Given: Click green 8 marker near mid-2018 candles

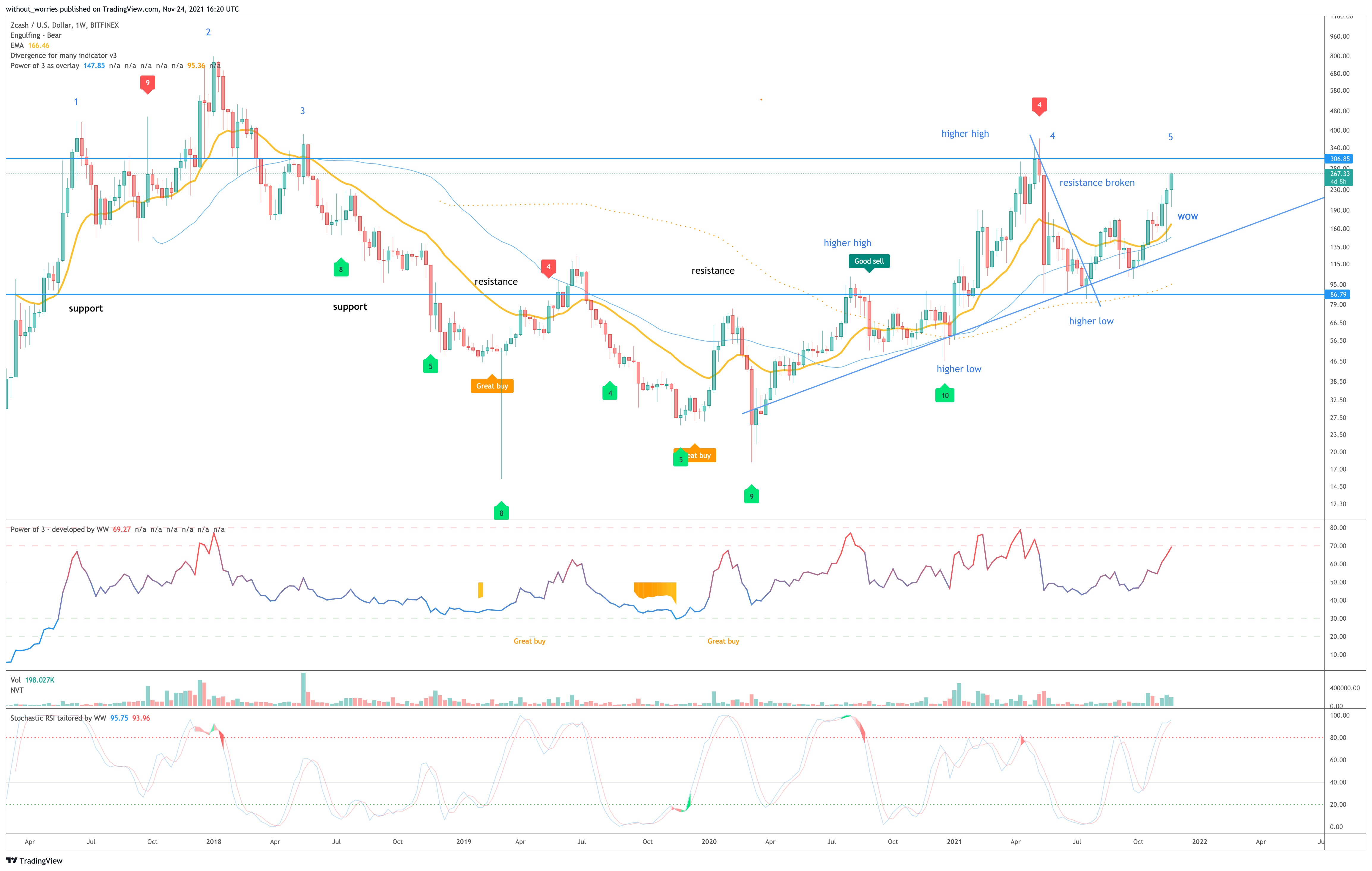Looking at the screenshot, I should (x=341, y=267).
